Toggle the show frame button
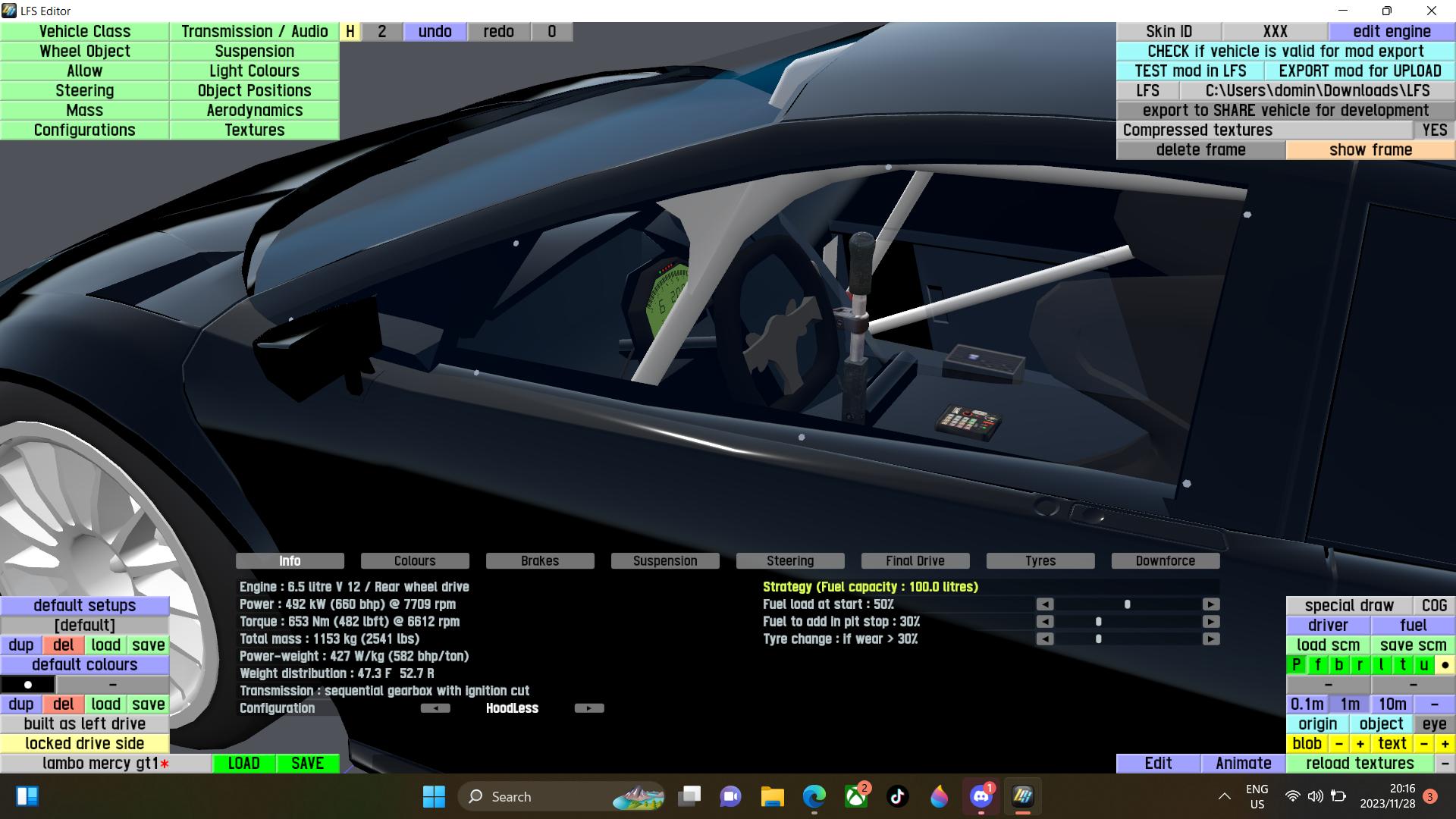This screenshot has width=1456, height=819. click(1370, 150)
